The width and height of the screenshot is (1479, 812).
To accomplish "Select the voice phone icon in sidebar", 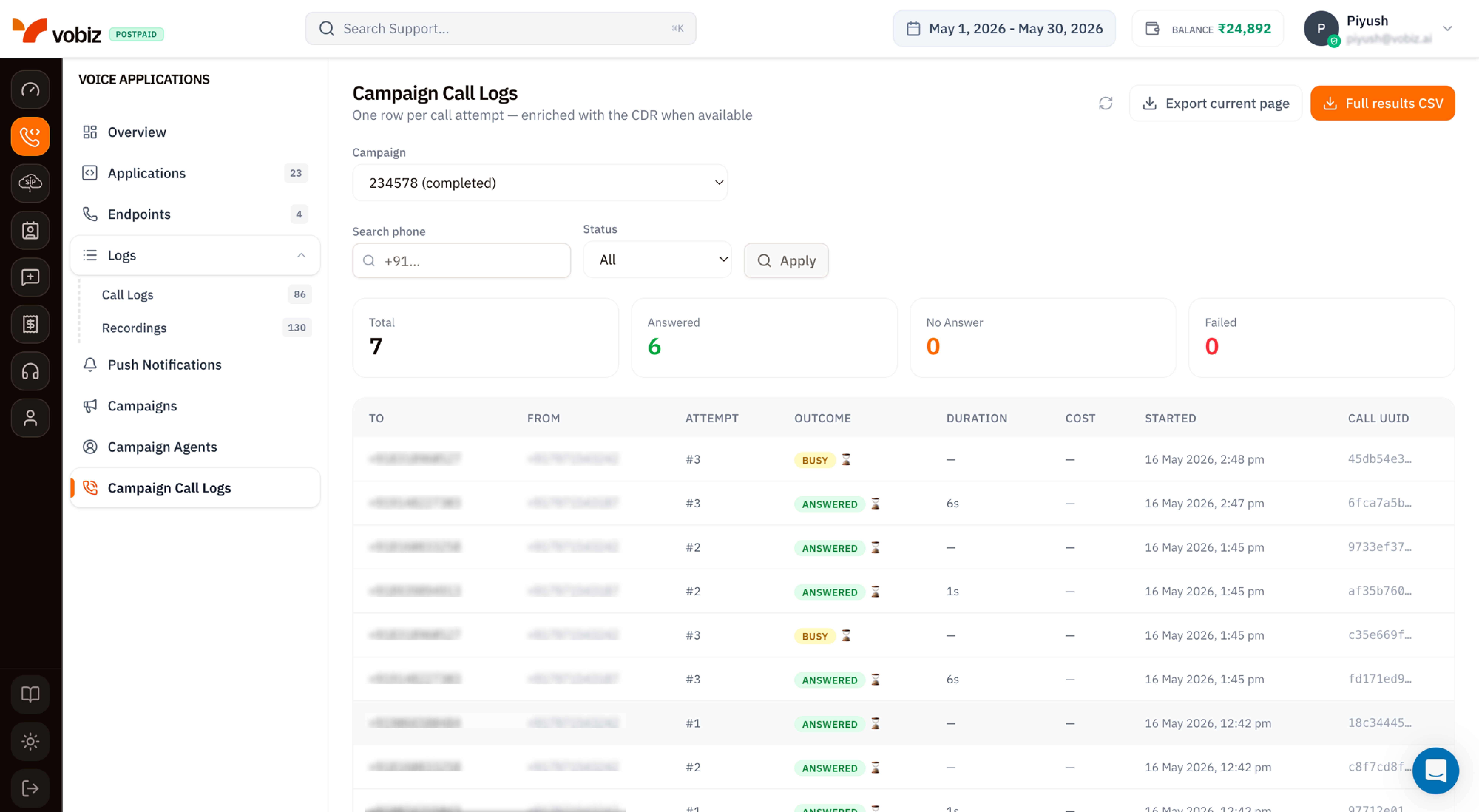I will click(x=31, y=137).
